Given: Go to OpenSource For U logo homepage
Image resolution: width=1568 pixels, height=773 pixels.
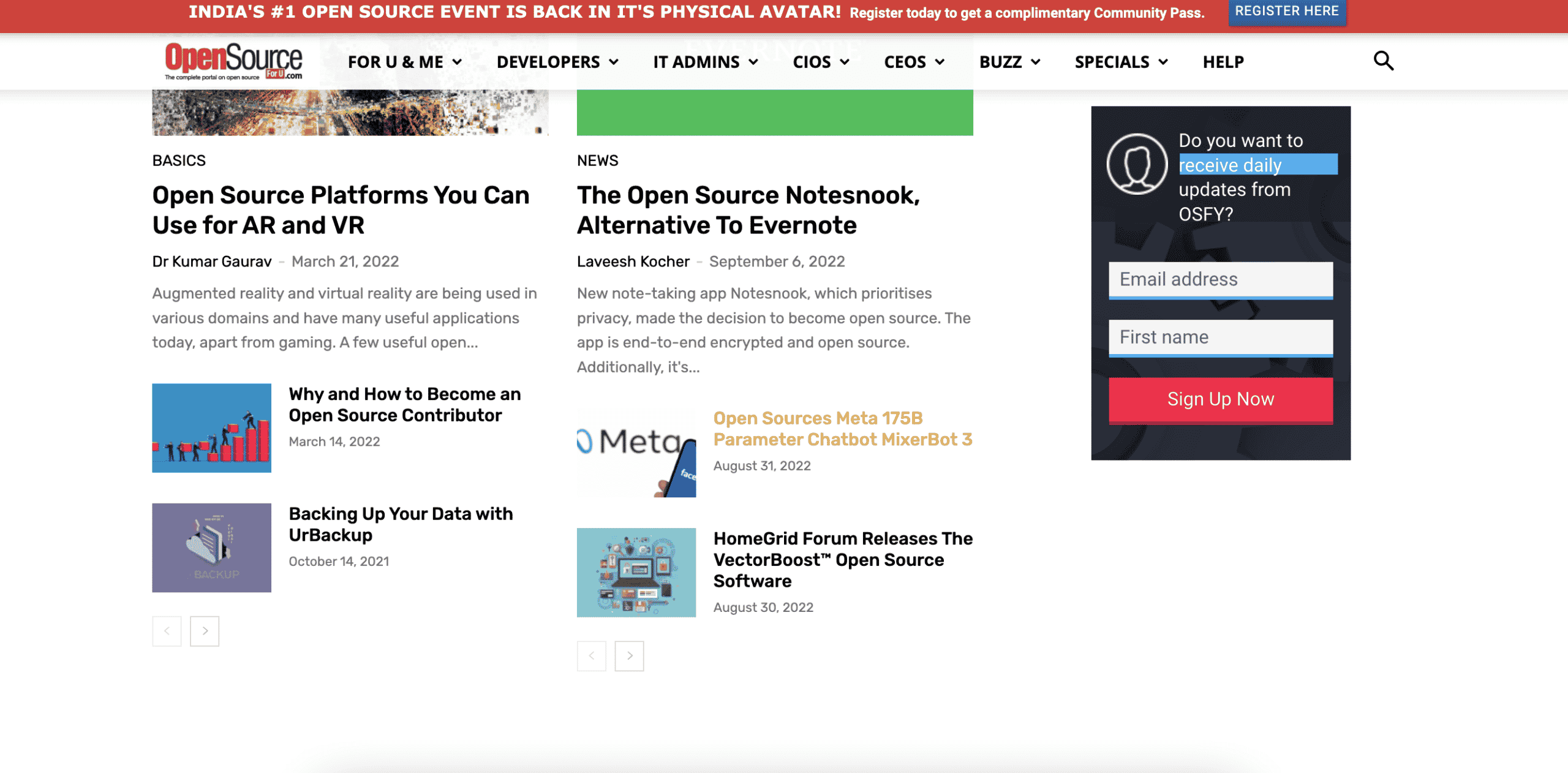Looking at the screenshot, I should pyautogui.click(x=233, y=61).
